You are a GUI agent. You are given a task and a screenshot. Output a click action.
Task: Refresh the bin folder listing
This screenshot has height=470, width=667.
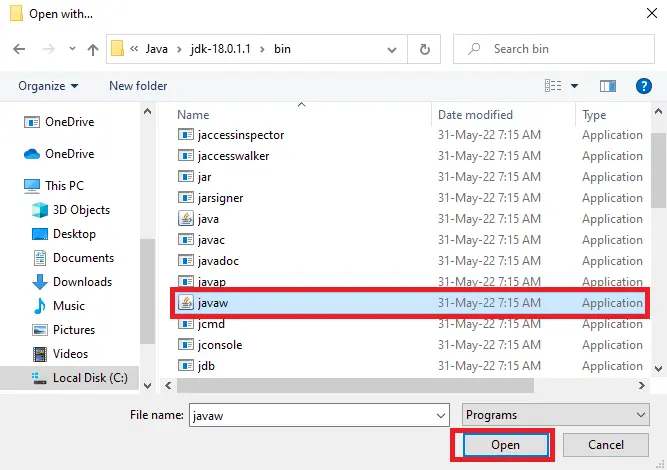424,49
